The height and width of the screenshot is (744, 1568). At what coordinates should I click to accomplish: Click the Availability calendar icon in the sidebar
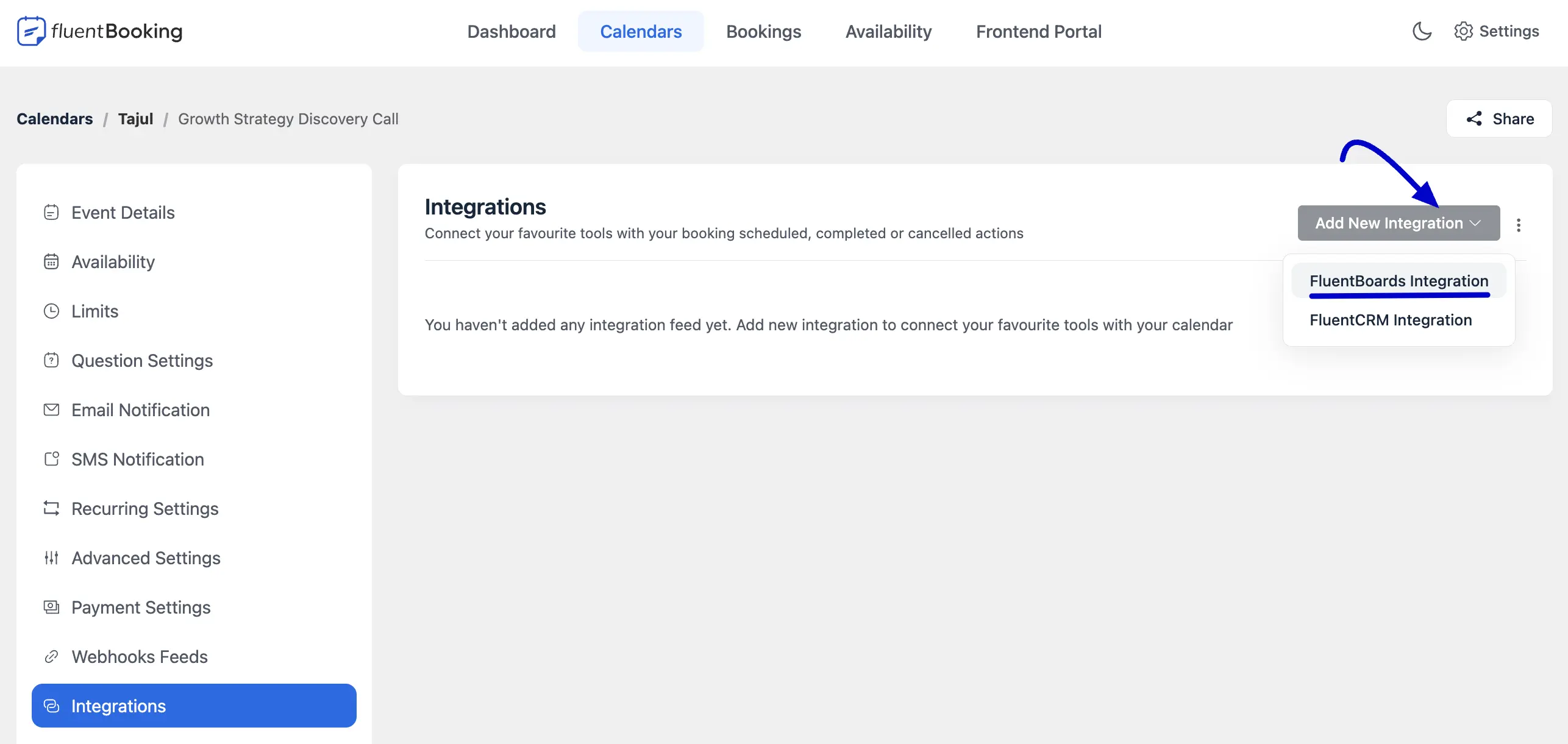(x=51, y=261)
